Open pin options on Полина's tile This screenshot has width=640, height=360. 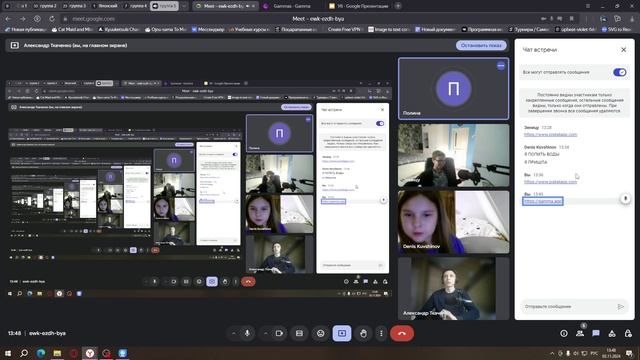[501, 66]
